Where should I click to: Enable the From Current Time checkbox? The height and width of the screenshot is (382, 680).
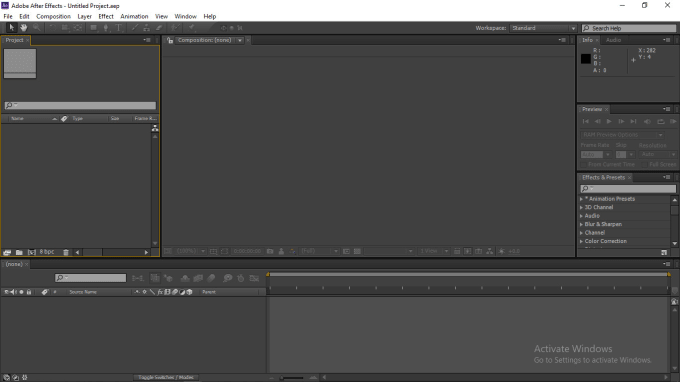coord(584,164)
